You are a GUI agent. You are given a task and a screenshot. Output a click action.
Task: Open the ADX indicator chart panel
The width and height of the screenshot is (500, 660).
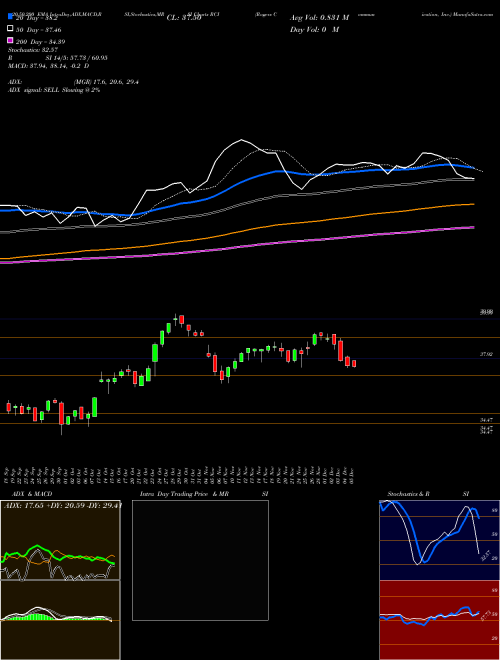[x=60, y=540]
